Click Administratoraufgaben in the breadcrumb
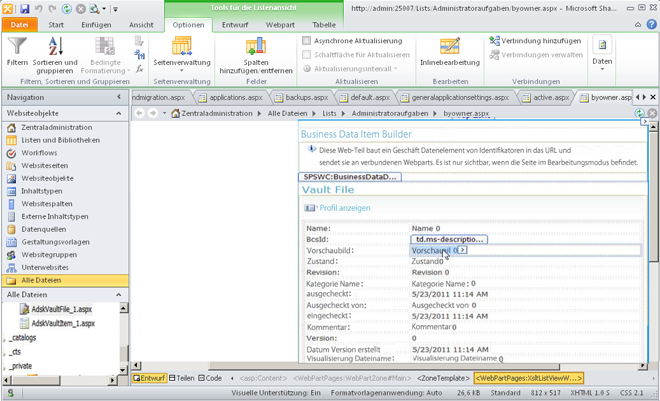 pos(390,113)
